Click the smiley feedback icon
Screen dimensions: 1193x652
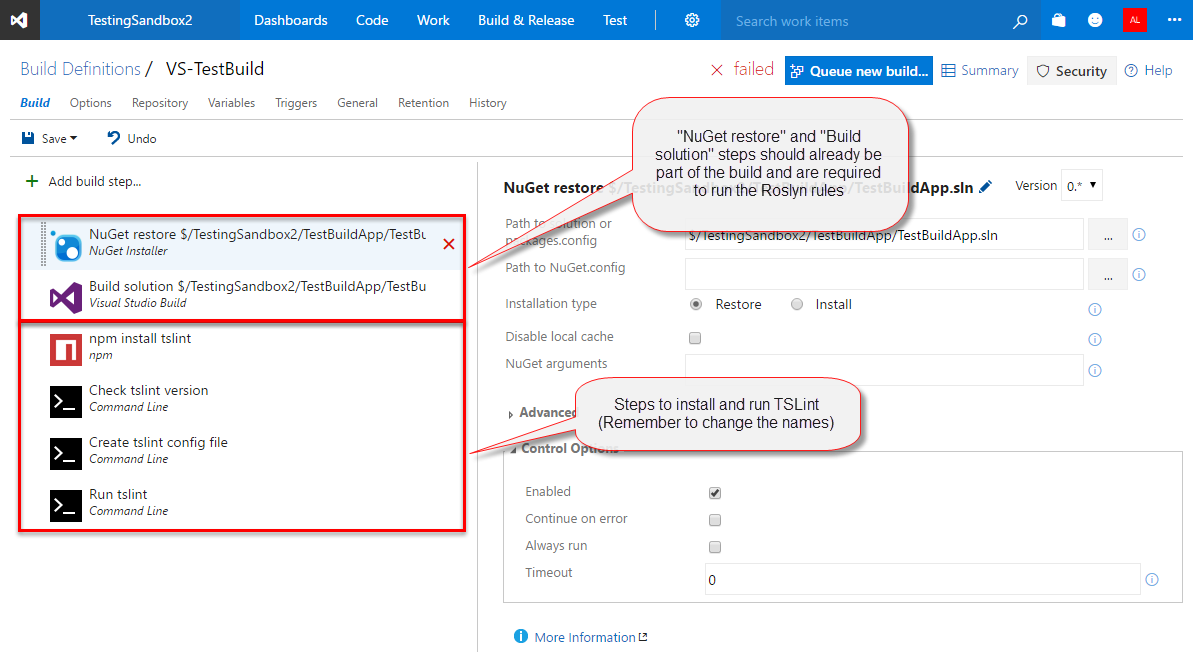click(1096, 20)
